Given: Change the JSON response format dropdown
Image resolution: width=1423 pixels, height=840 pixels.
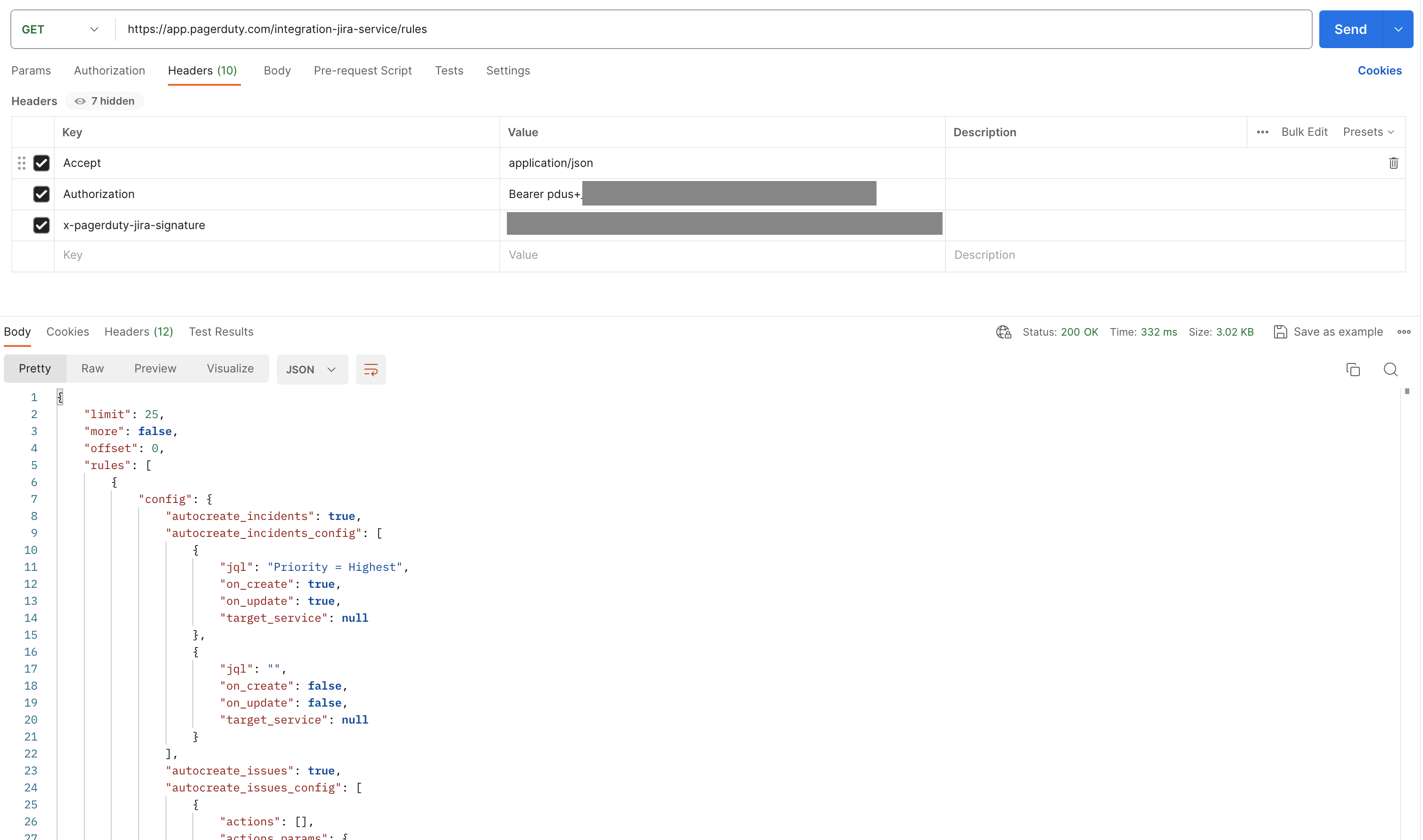Looking at the screenshot, I should (312, 370).
